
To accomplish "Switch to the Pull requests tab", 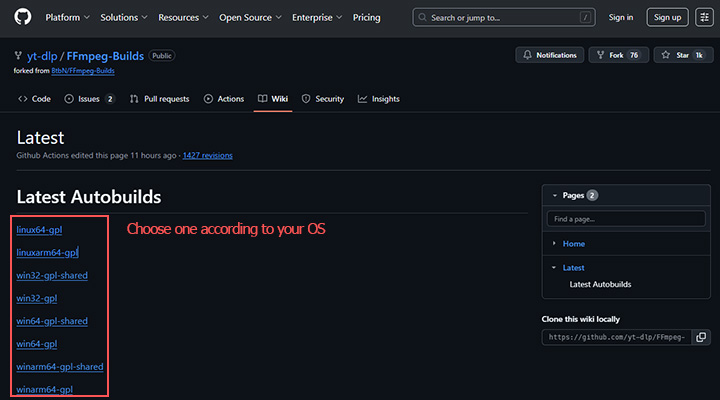I will (159, 99).
